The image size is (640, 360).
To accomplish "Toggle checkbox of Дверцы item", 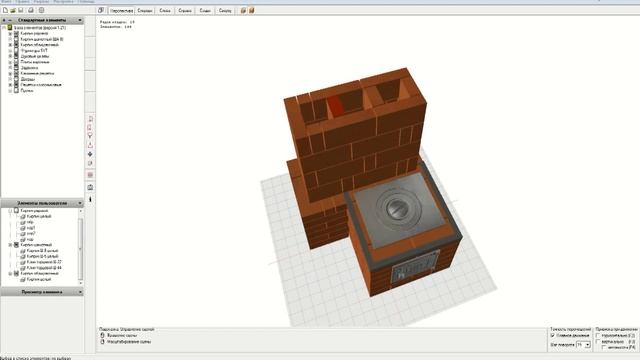I will (16, 79).
